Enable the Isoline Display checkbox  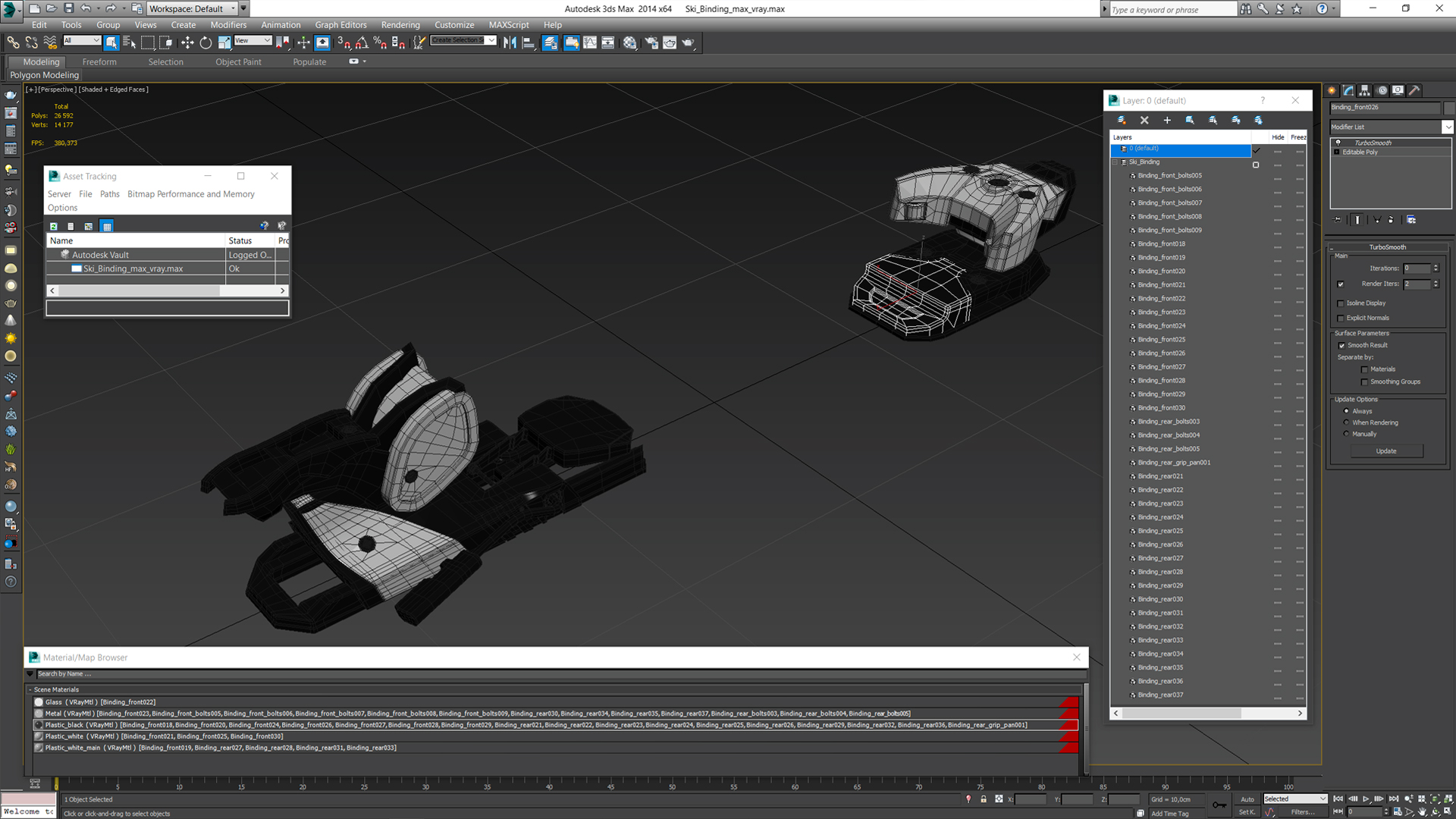pos(1341,303)
